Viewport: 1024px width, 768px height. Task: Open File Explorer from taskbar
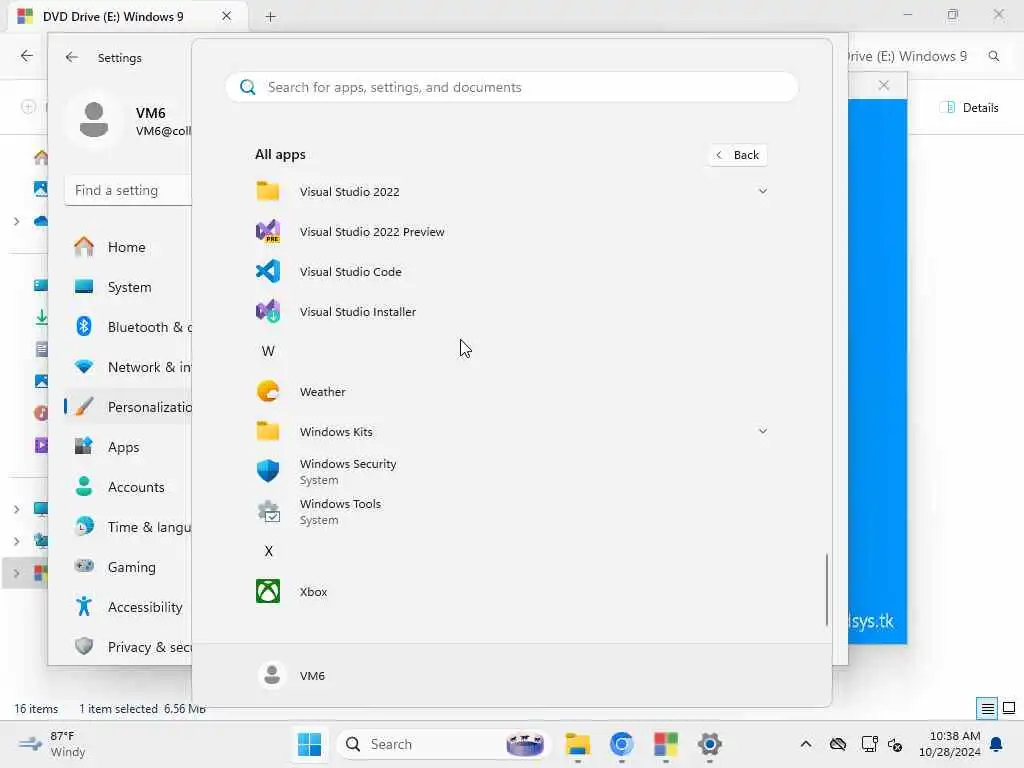click(577, 744)
